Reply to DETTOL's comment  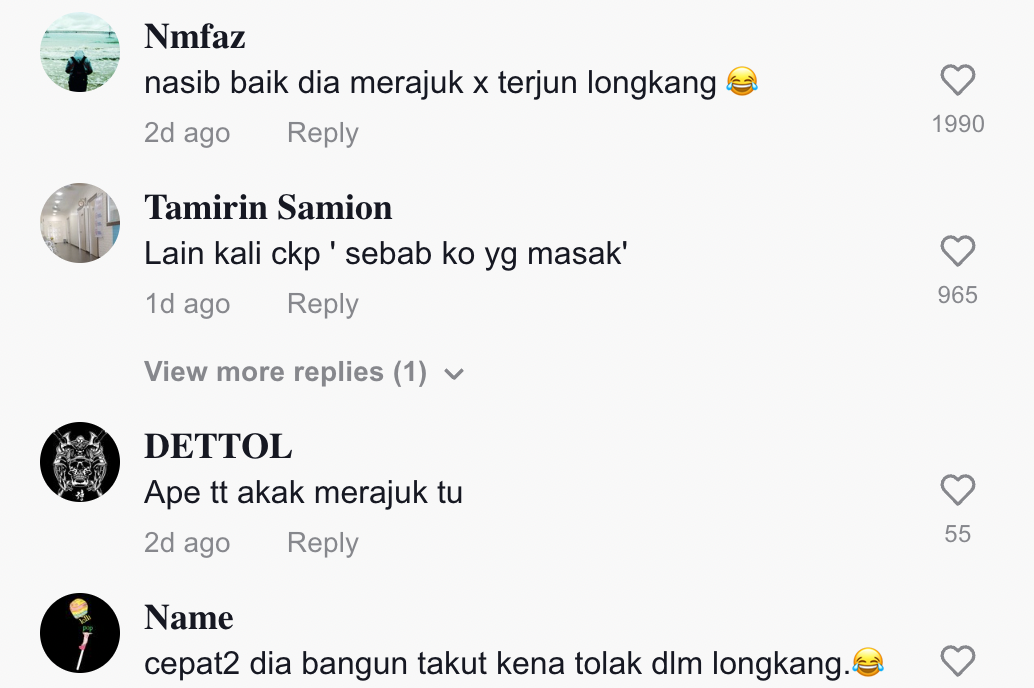point(322,543)
